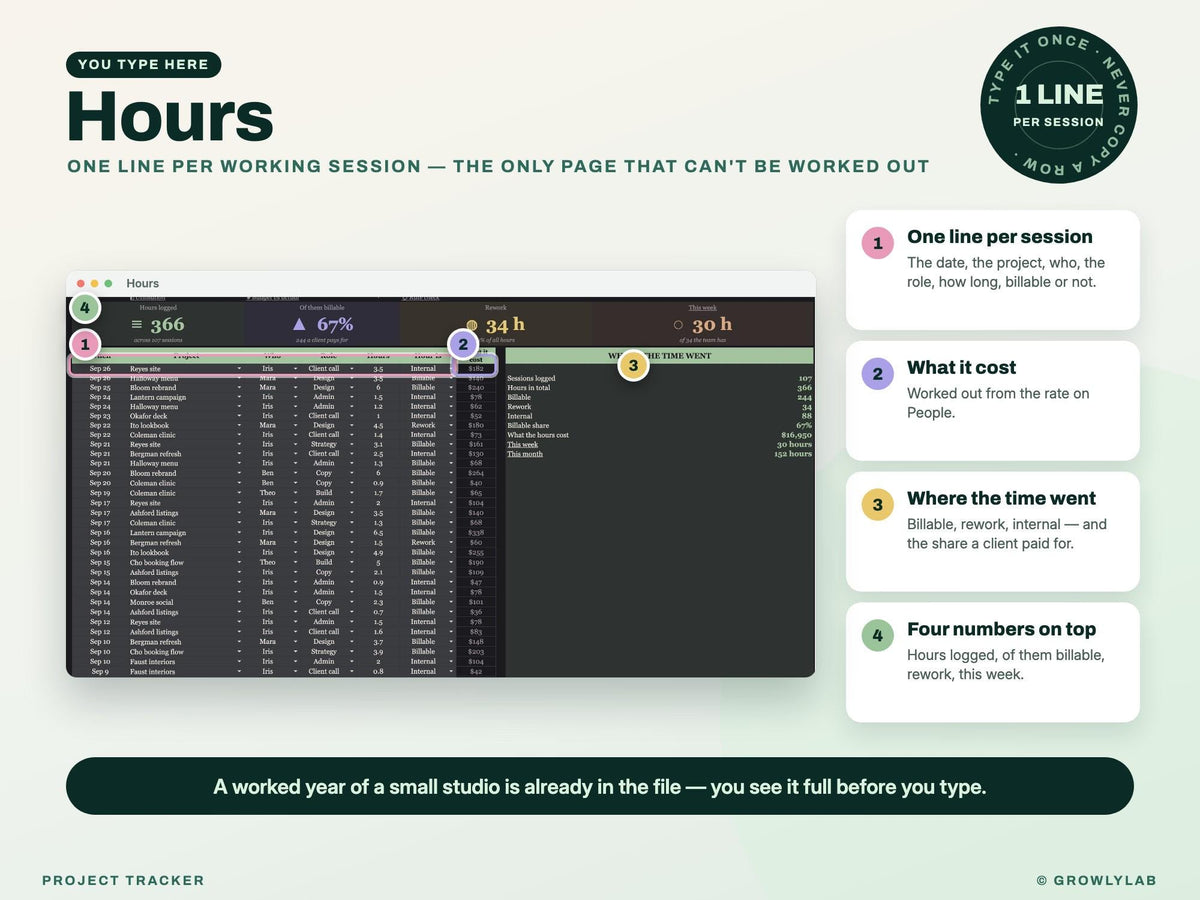The height and width of the screenshot is (900, 1200).
Task: Open Who dropdown on Sep 14 Monroe social row
Action: (x=295, y=602)
